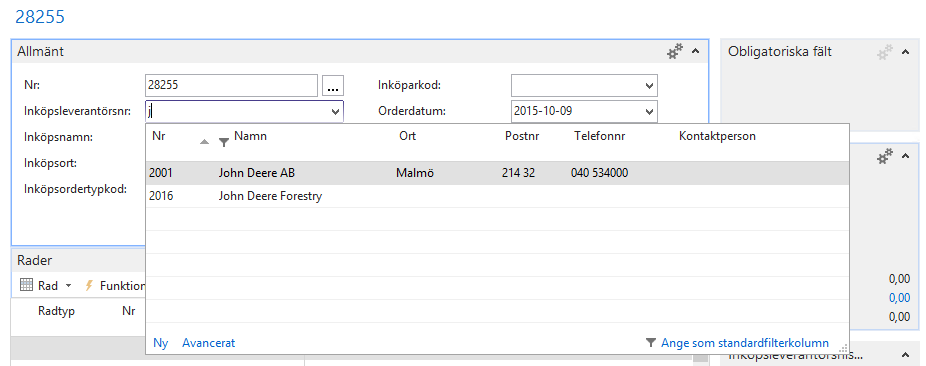Click the Kontaktperson column header
Viewport: 926px width, 366px height.
(718, 136)
